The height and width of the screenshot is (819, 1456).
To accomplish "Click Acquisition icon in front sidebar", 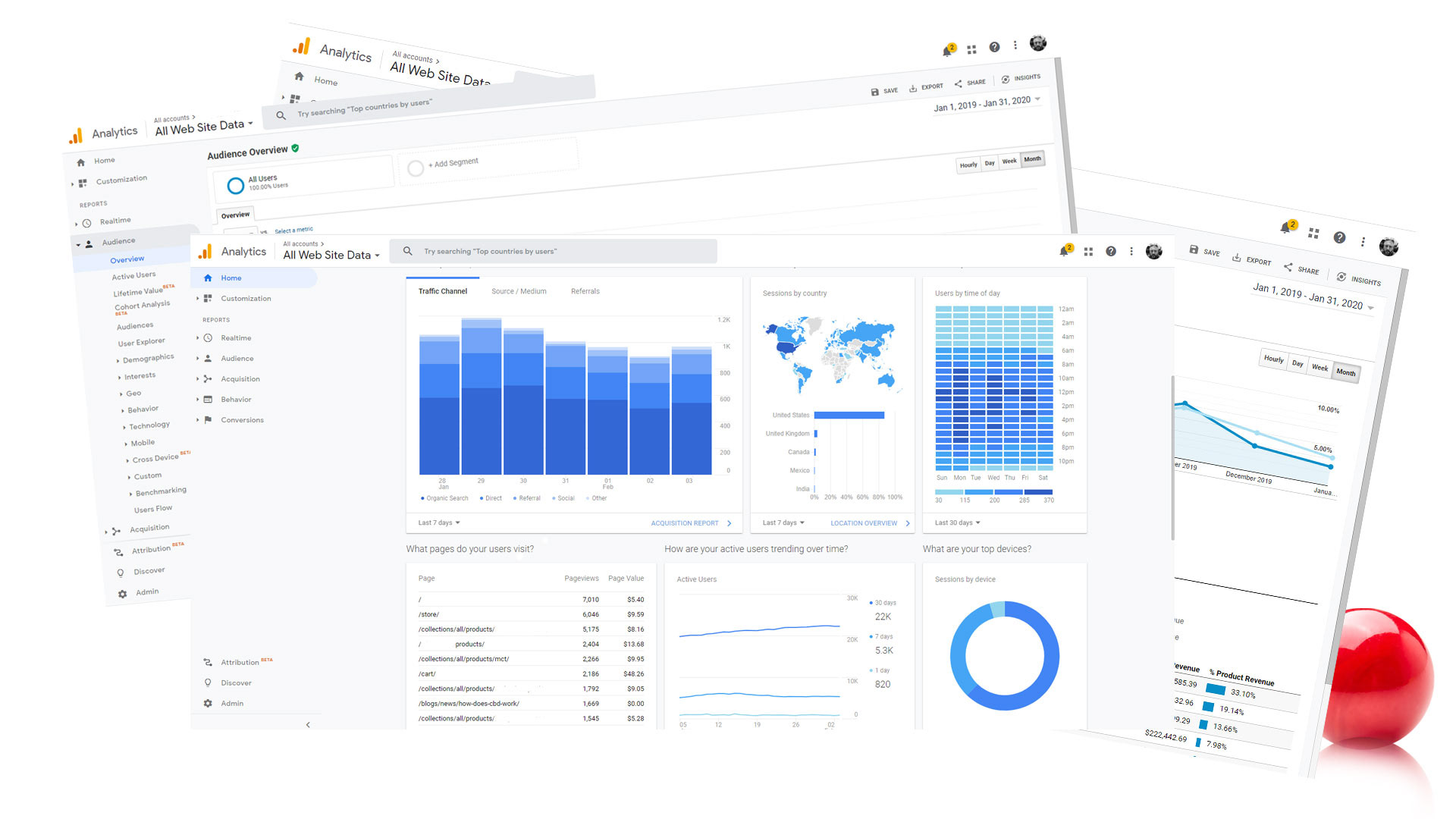I will pyautogui.click(x=208, y=379).
